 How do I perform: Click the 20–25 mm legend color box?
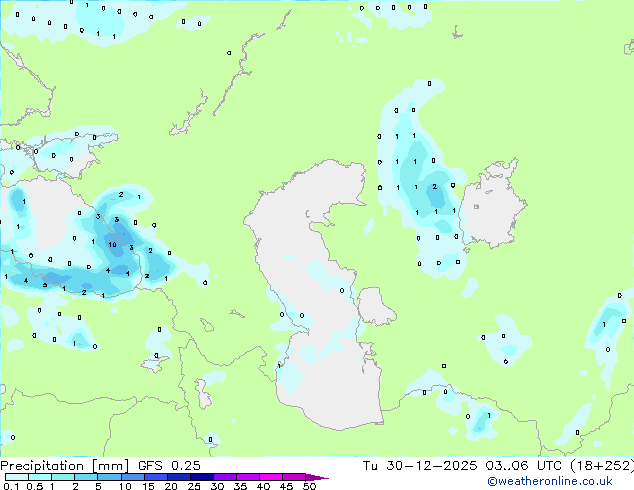tap(179, 477)
